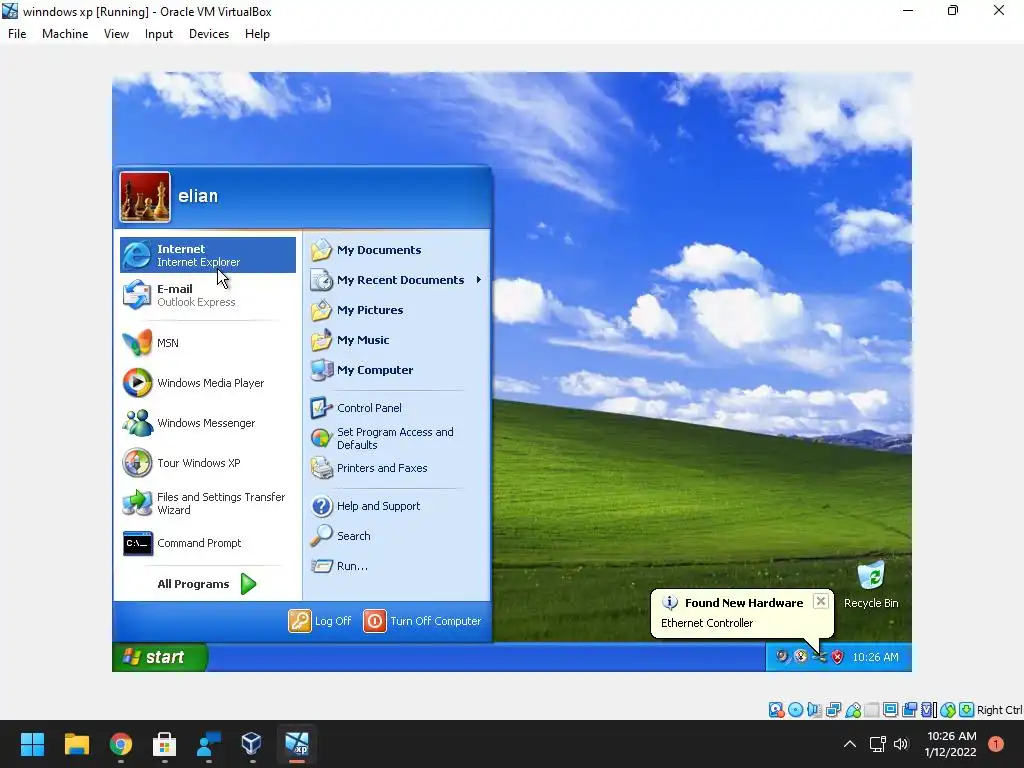
Task: Open the Run... dialog
Action: pos(339,566)
